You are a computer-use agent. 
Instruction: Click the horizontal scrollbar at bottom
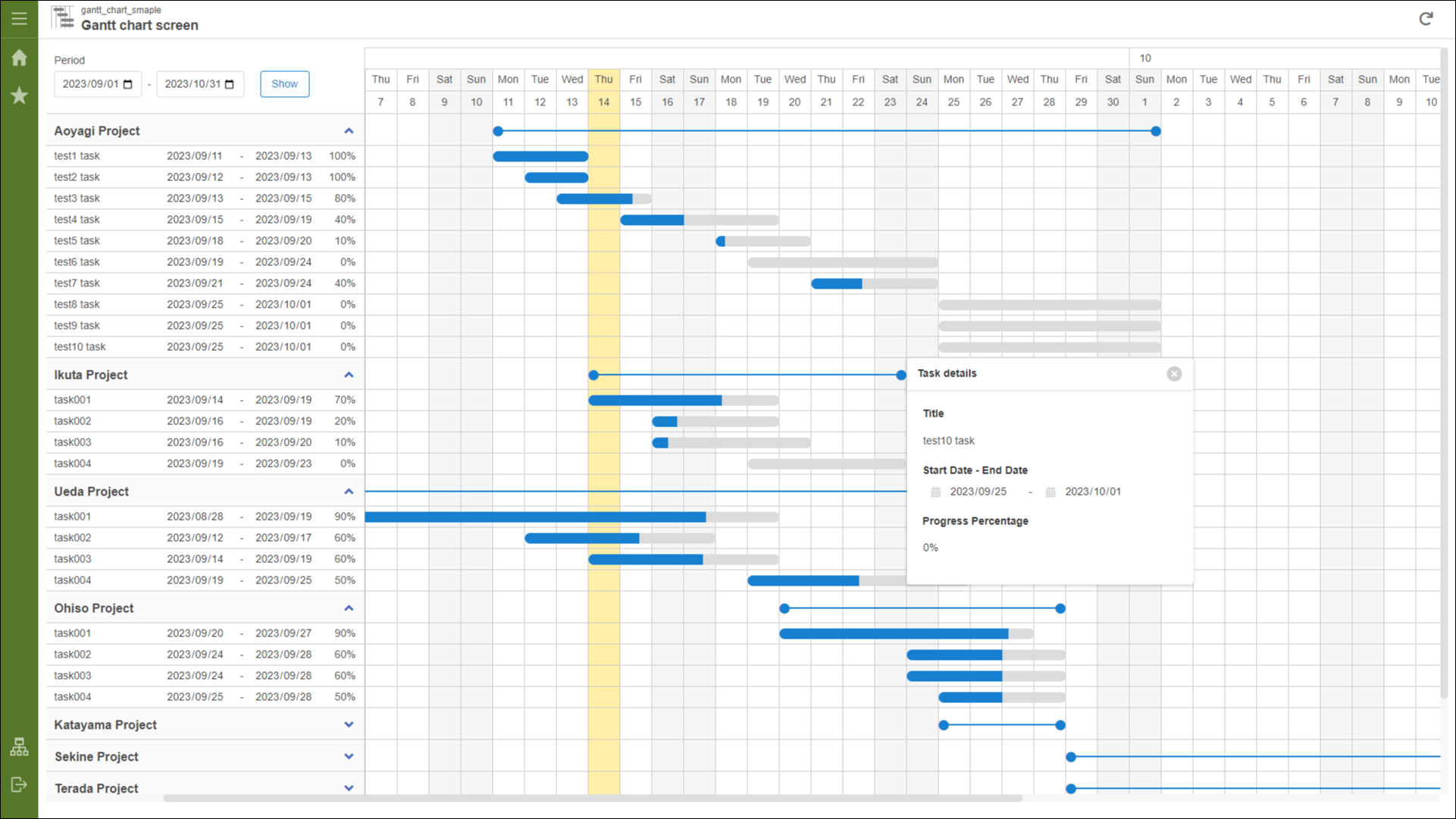click(591, 798)
